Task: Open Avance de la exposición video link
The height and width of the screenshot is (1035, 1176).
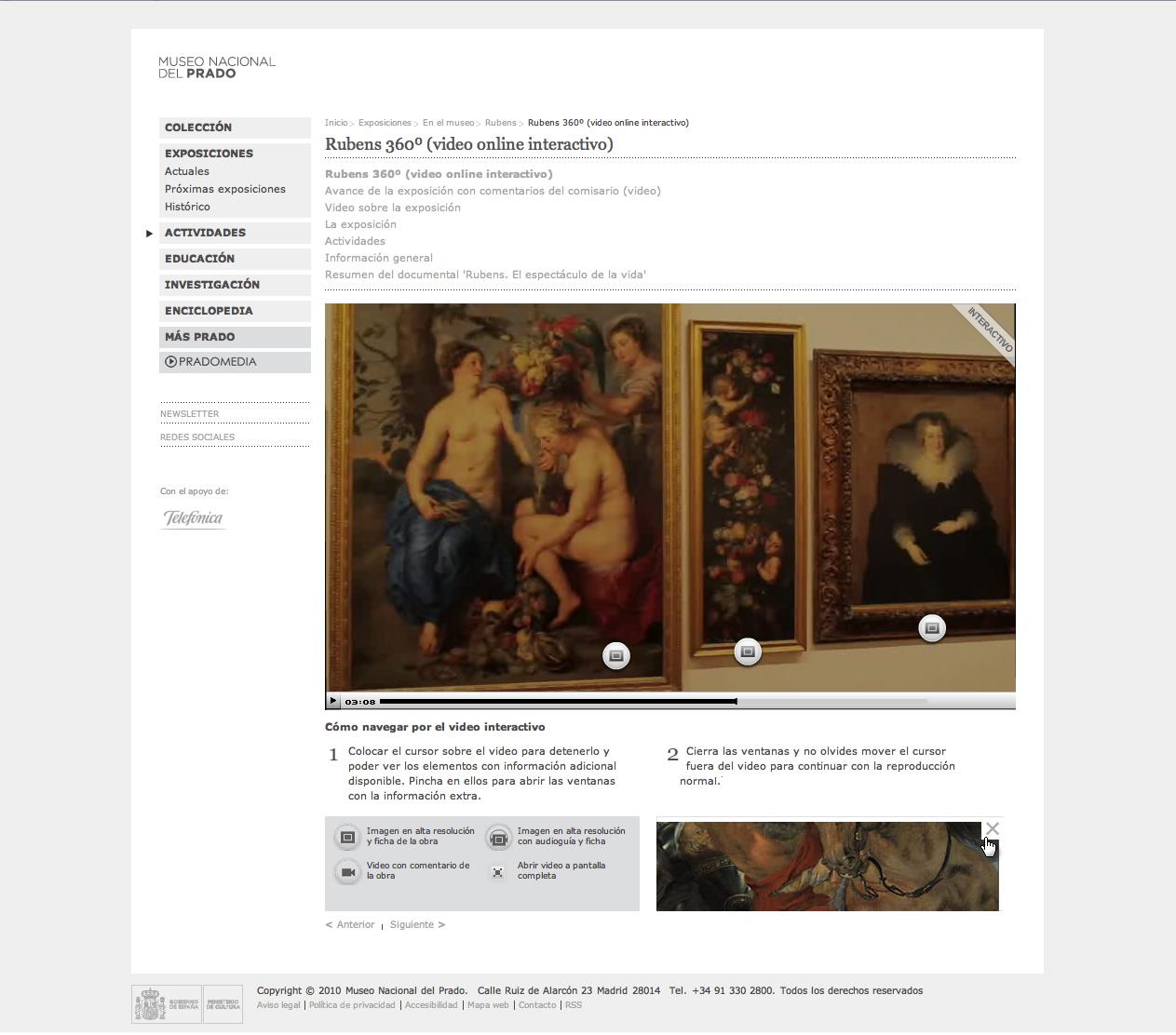Action: pos(493,191)
